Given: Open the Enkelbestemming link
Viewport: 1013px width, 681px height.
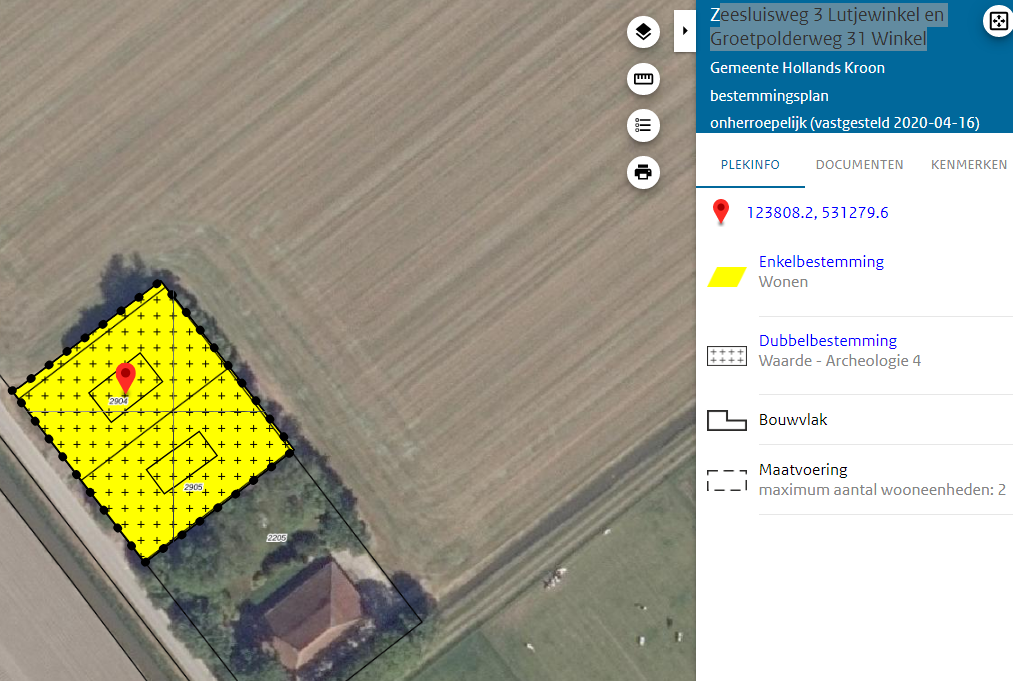Looking at the screenshot, I should pyautogui.click(x=821, y=262).
